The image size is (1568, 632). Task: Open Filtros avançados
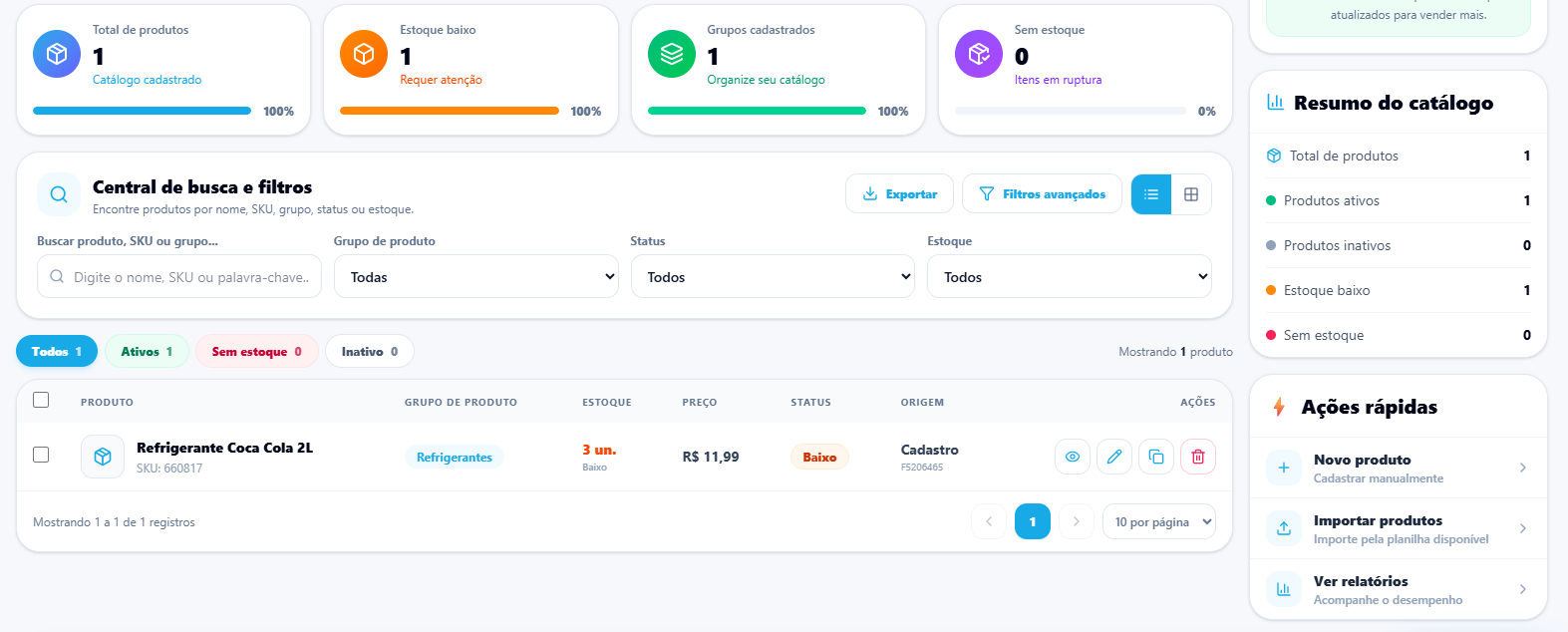[x=1042, y=194]
